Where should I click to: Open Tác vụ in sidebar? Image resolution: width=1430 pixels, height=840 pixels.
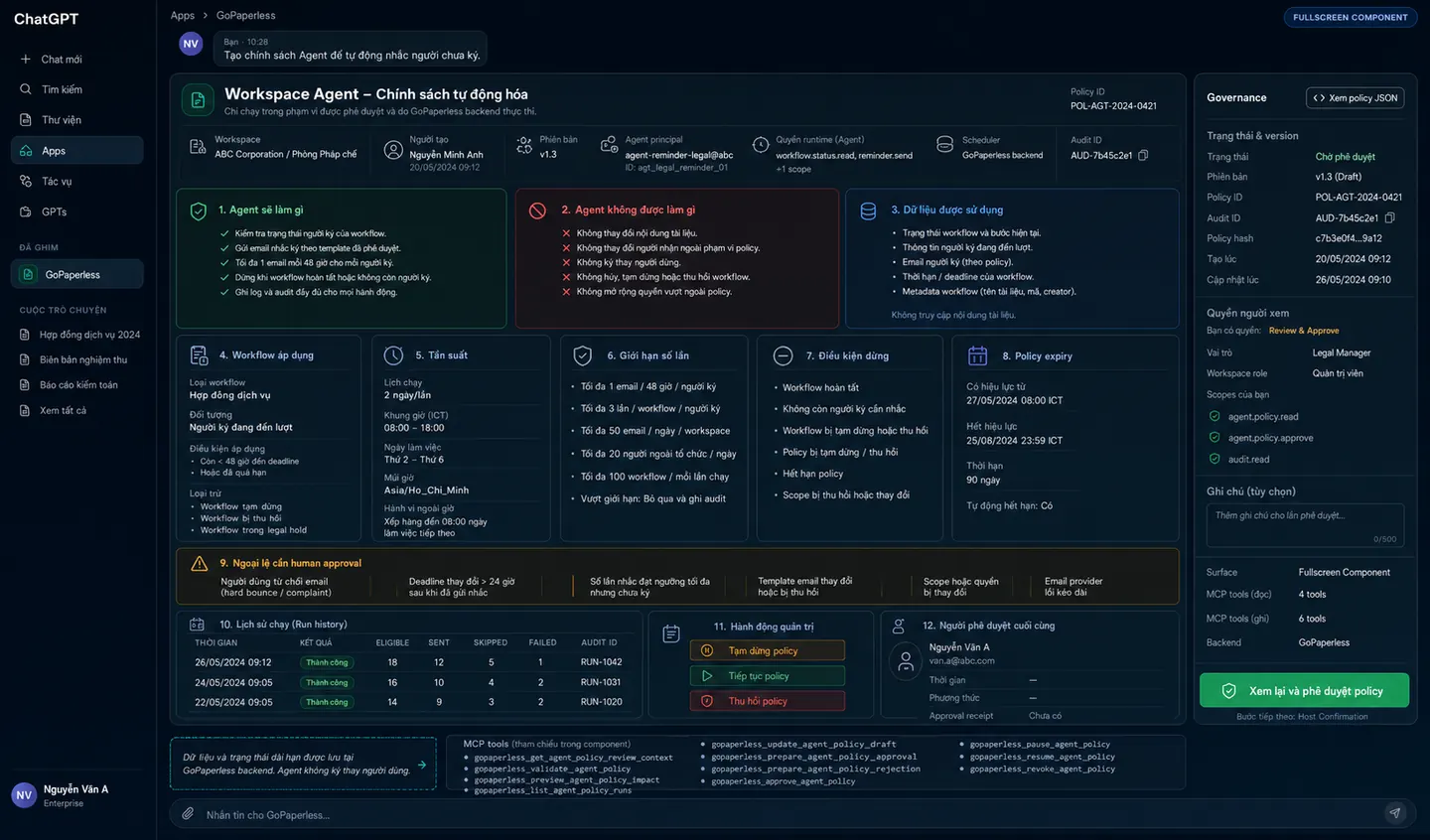[76, 182]
